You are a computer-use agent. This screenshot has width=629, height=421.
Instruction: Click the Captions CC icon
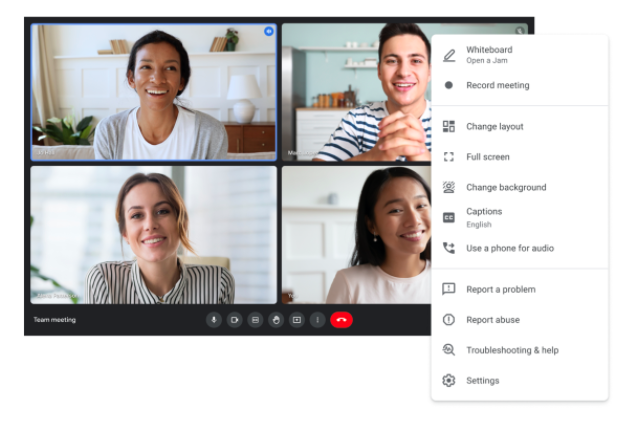449,217
